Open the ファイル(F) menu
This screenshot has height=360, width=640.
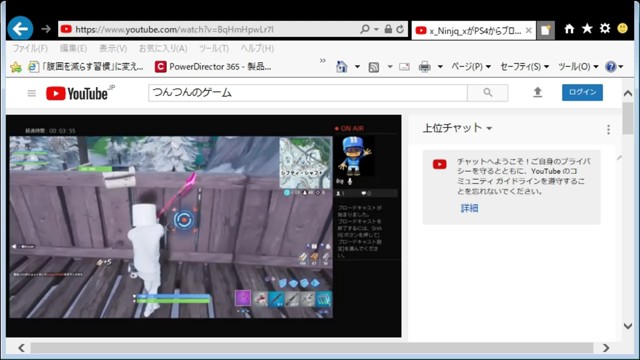pos(30,48)
